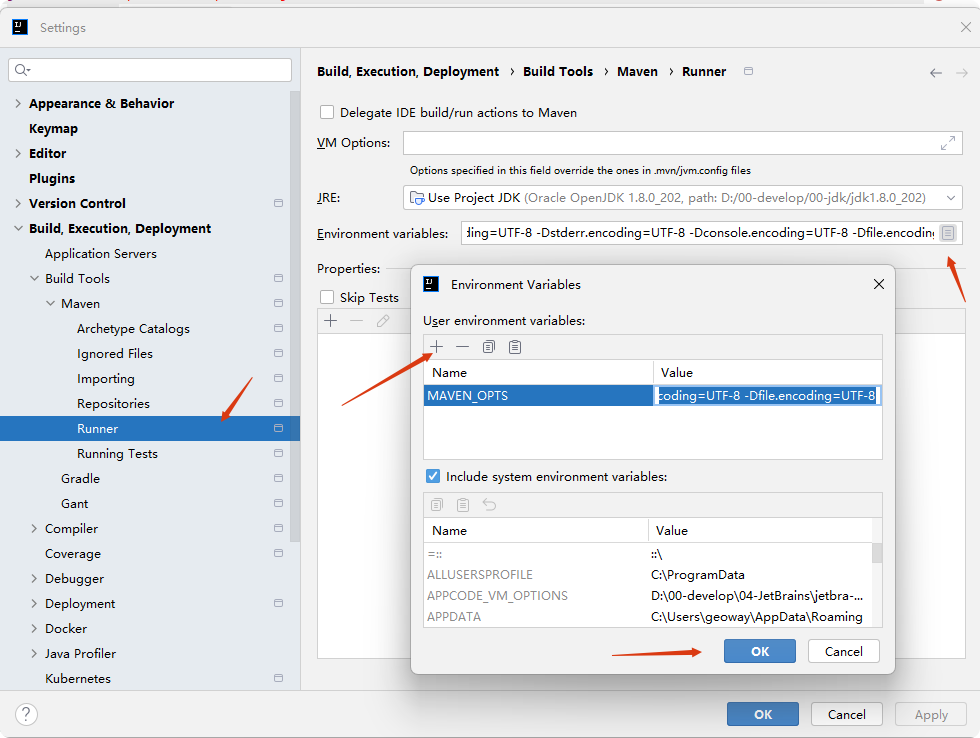Select MAVEN_OPTS name cell
Viewport: 980px width, 738px height.
[x=538, y=396]
